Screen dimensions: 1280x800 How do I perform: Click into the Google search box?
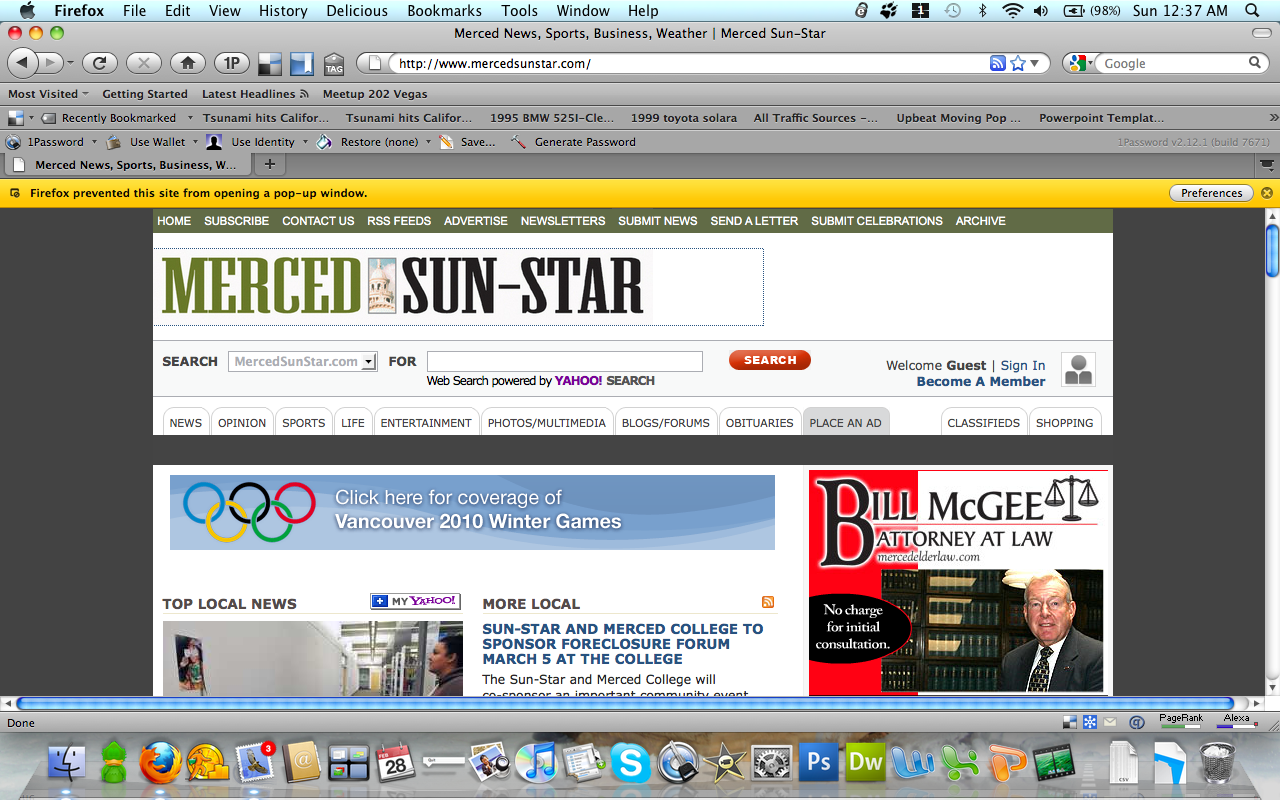click(x=1173, y=63)
